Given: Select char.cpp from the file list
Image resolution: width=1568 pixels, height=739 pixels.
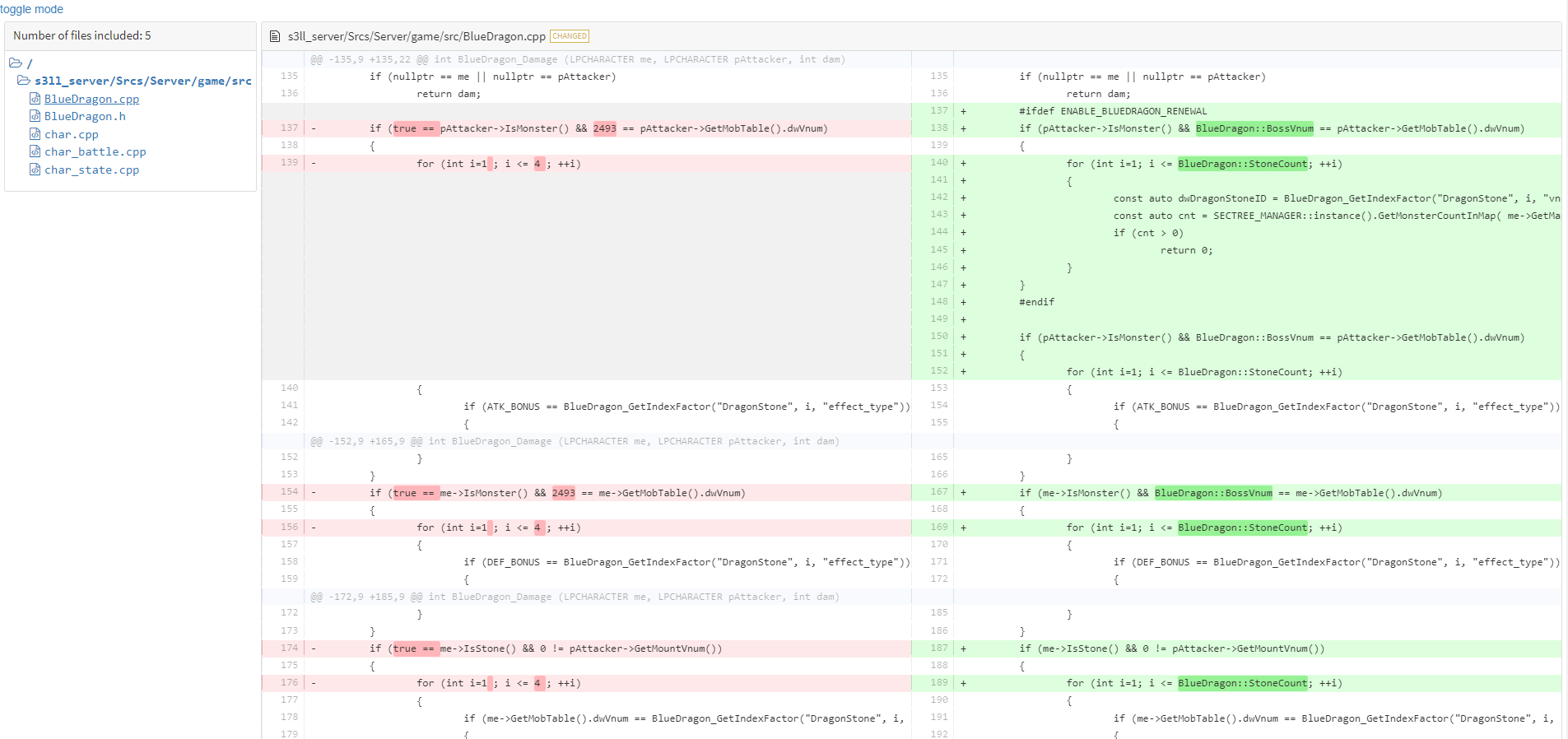Looking at the screenshot, I should click(72, 134).
